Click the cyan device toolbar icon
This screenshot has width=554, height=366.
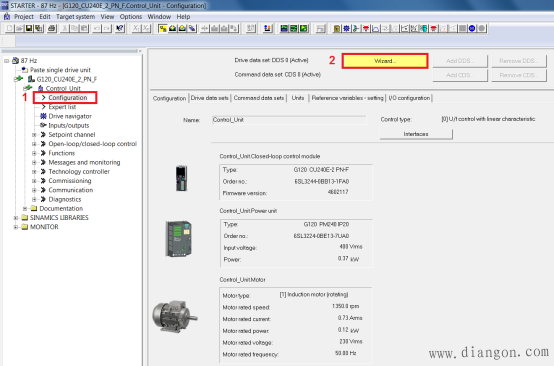(x=424, y=28)
